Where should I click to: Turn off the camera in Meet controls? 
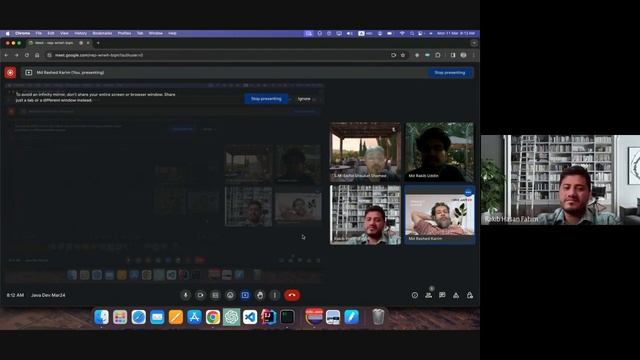200,295
